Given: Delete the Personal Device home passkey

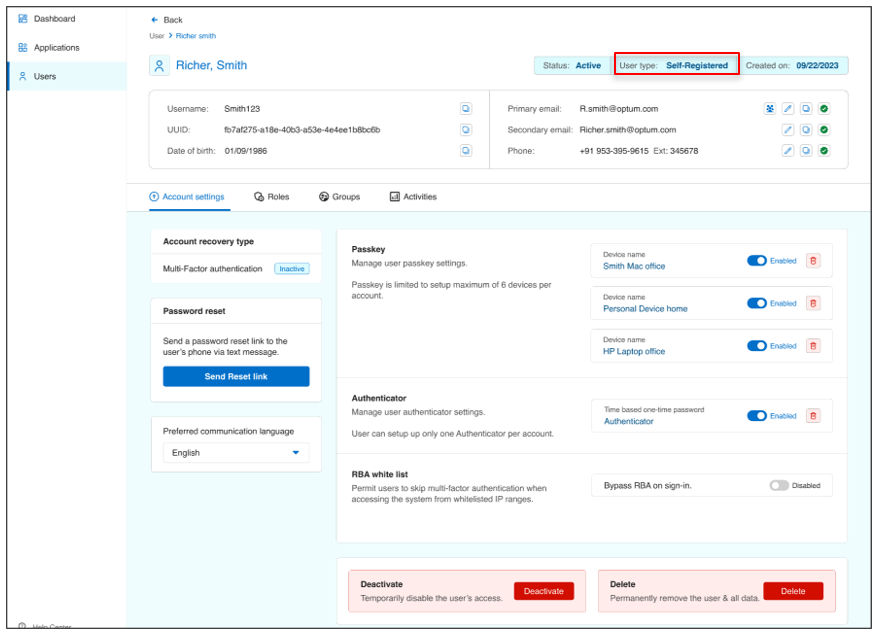Looking at the screenshot, I should [813, 303].
